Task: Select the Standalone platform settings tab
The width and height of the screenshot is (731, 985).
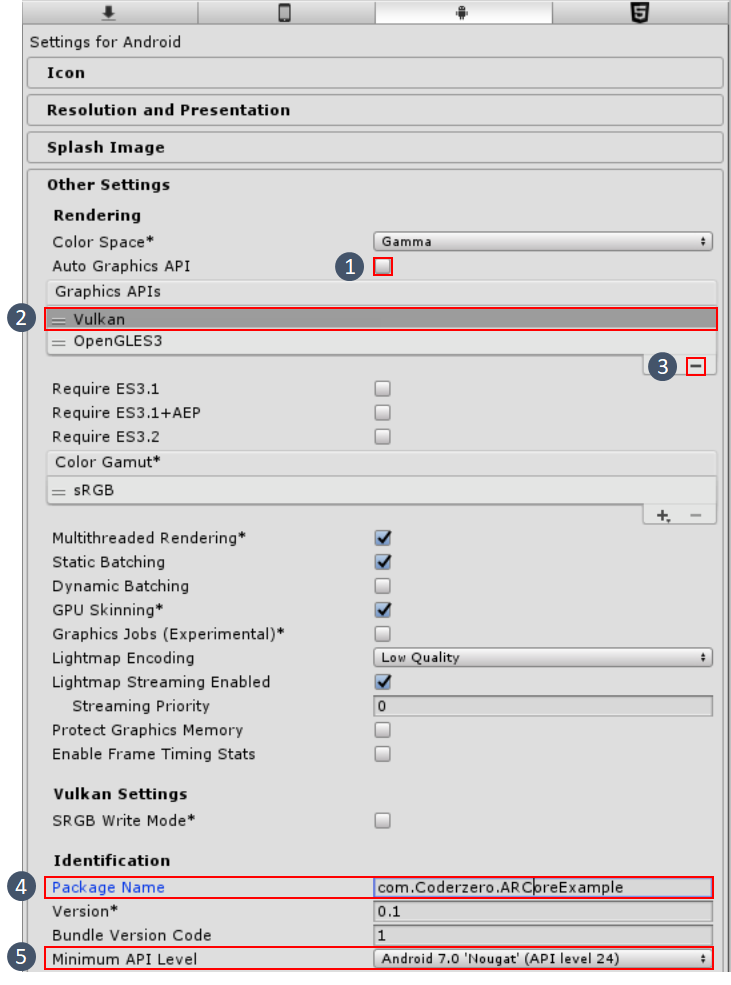Action: coord(109,12)
